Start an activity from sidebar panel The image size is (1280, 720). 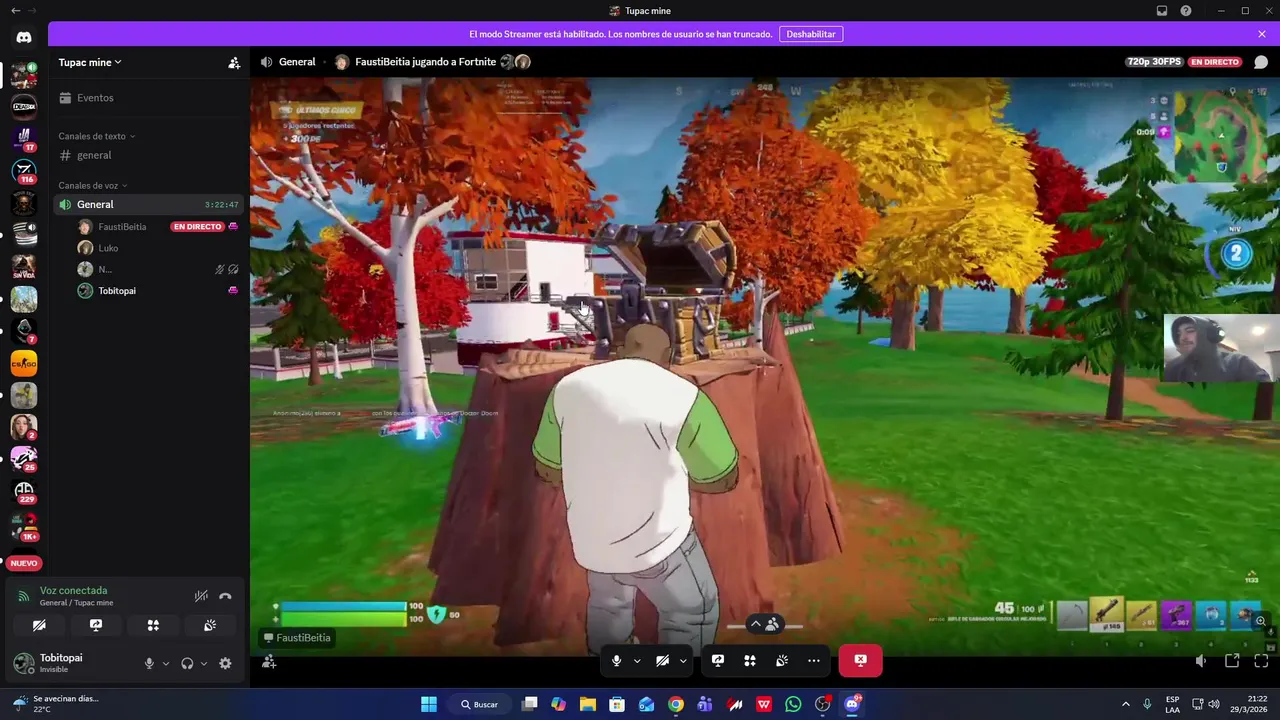tap(153, 625)
